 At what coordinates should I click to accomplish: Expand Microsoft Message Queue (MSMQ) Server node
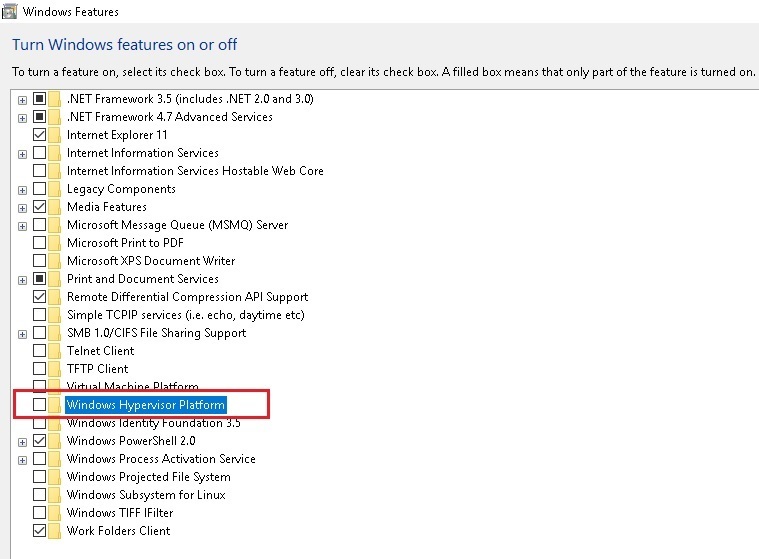click(22, 226)
